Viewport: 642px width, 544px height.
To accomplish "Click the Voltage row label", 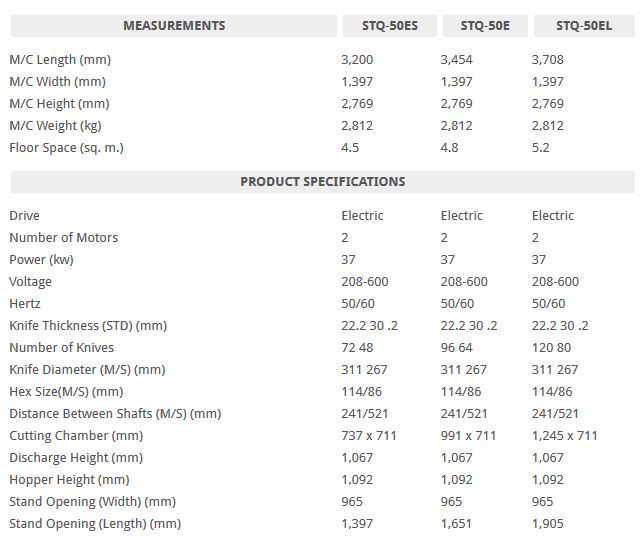I will (30, 282).
